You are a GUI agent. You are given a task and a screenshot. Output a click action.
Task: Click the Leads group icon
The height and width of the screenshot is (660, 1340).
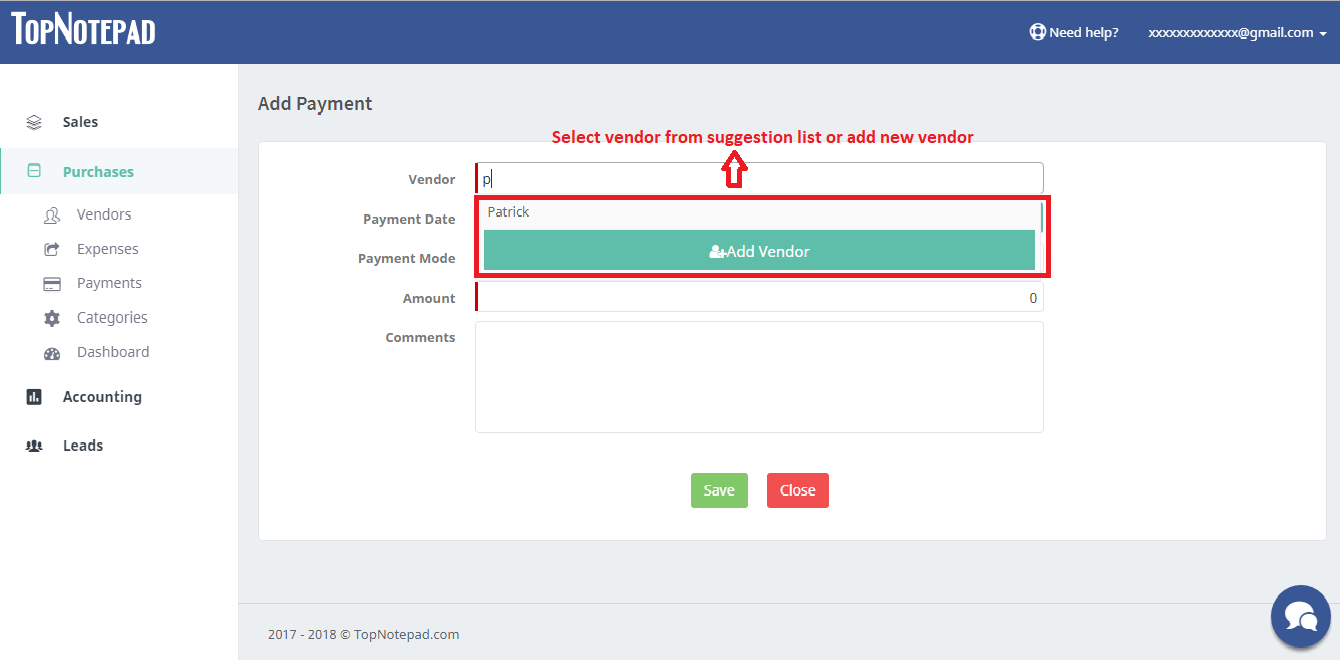[x=34, y=446]
